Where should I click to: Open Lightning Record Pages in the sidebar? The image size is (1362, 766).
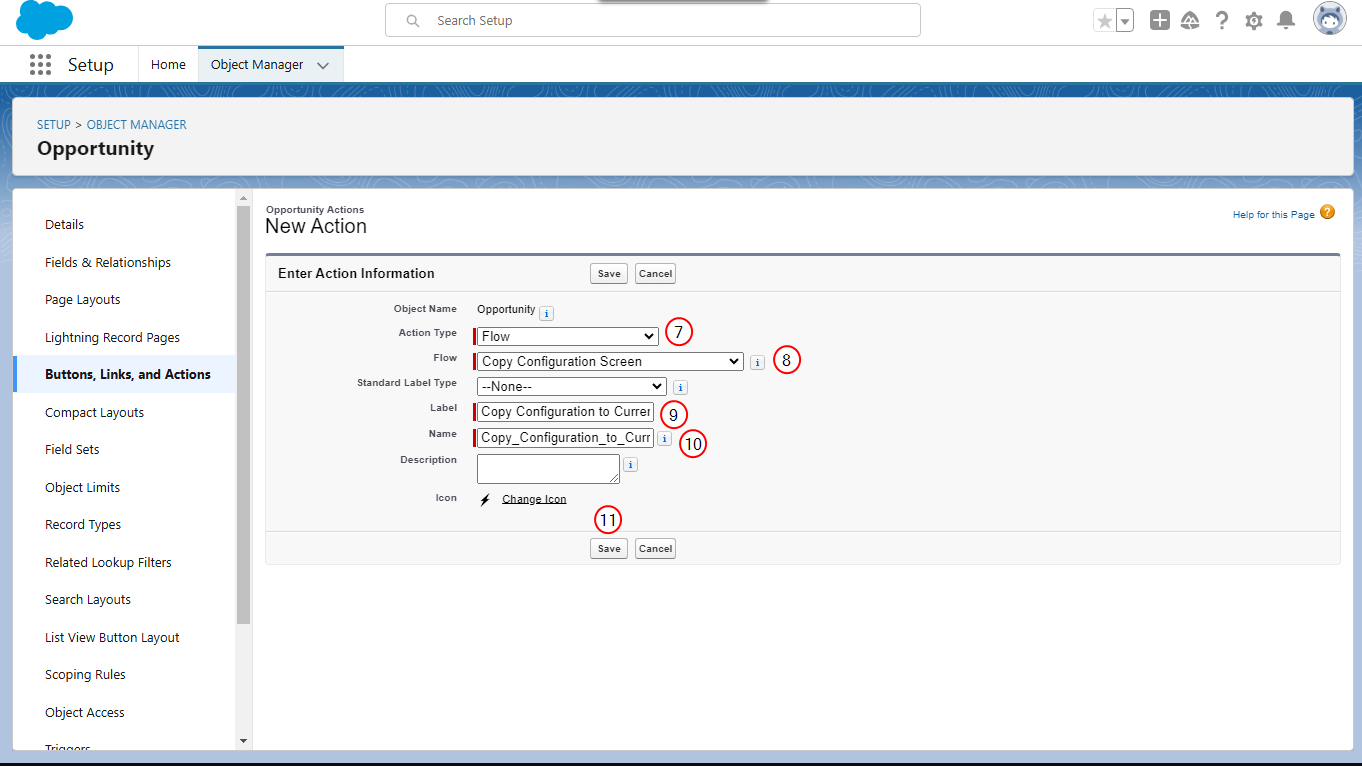tap(112, 337)
